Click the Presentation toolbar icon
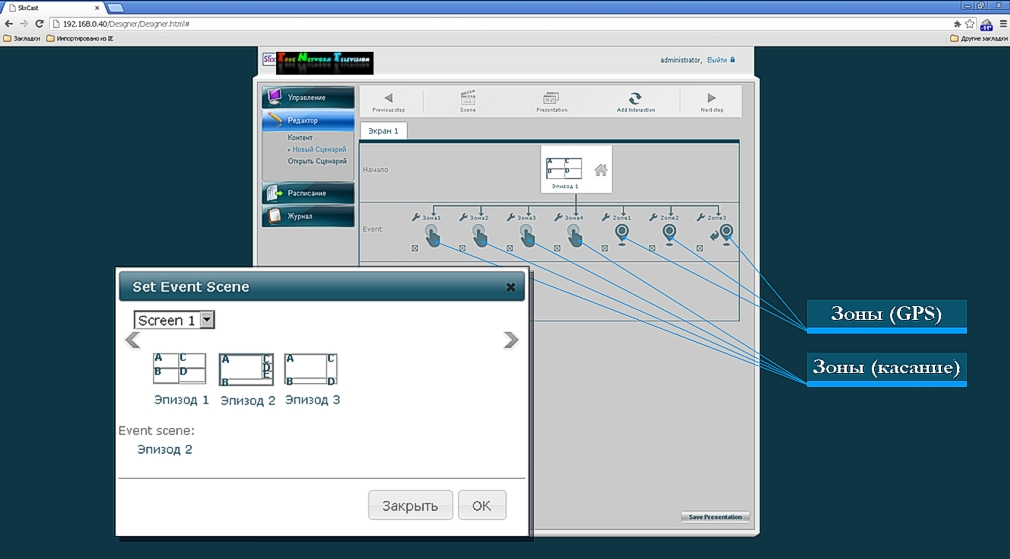The height and width of the screenshot is (559, 1010). click(x=551, y=98)
